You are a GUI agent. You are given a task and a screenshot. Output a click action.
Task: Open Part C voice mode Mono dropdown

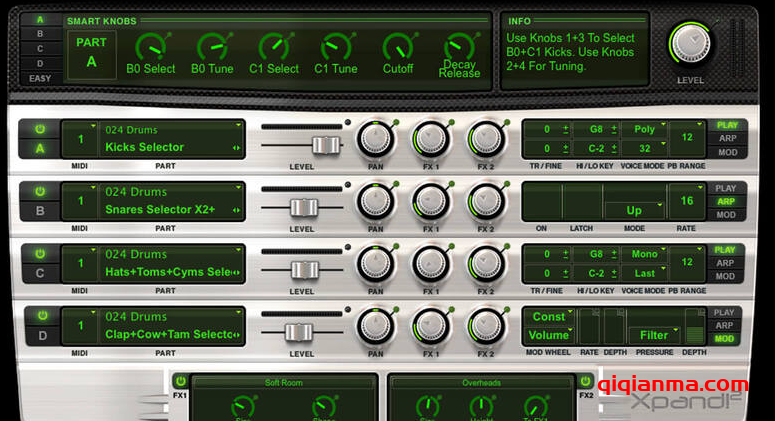click(x=645, y=254)
